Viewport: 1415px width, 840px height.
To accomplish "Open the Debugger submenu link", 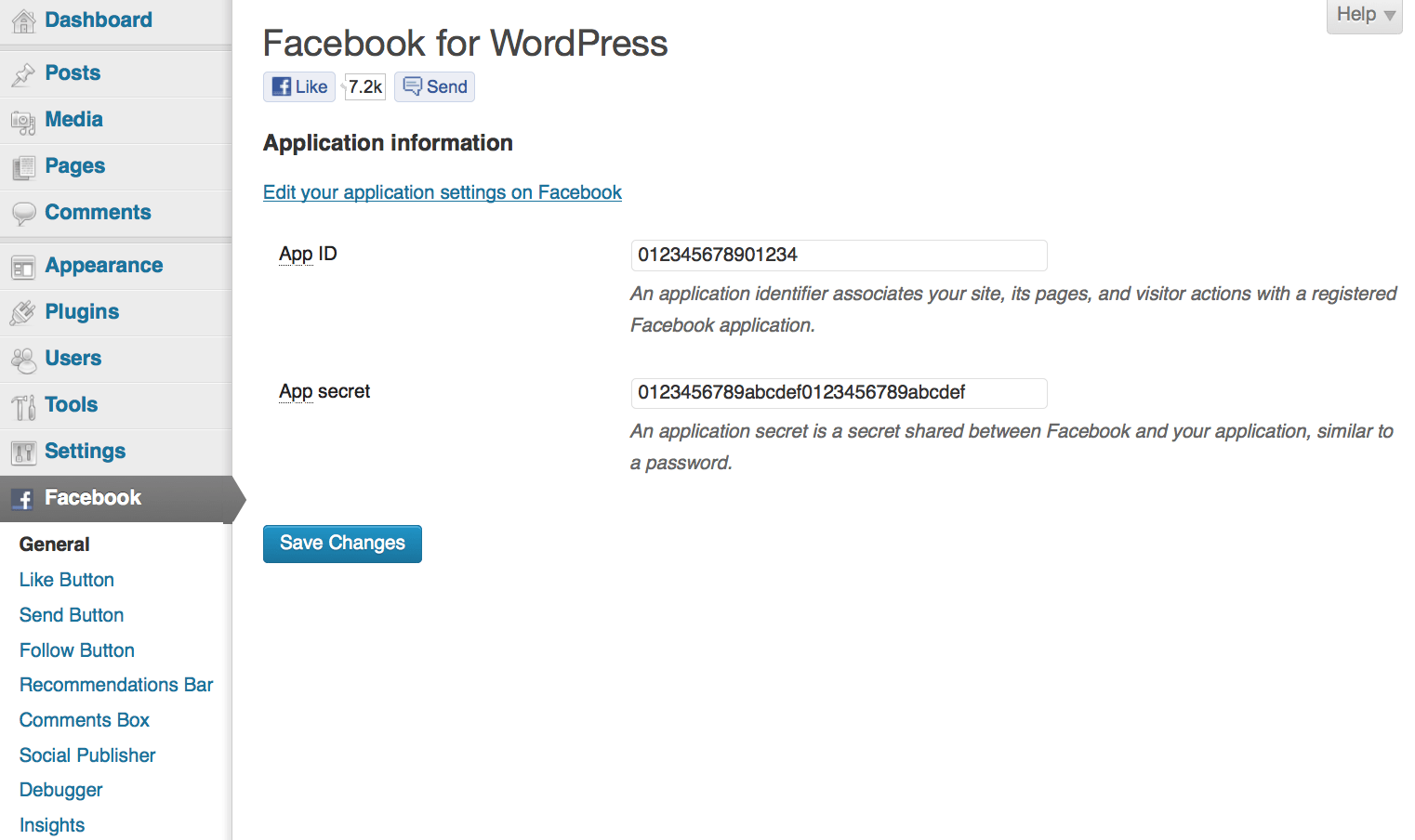I will click(61, 790).
